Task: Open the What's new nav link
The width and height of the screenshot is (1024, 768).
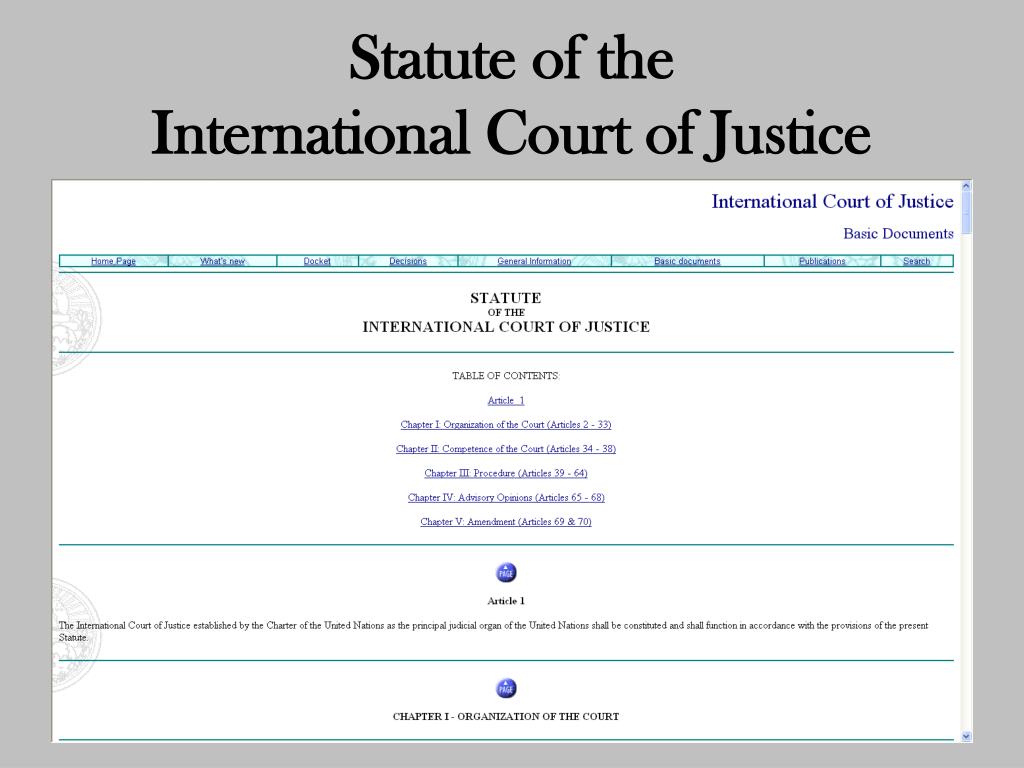Action: pyautogui.click(x=222, y=261)
